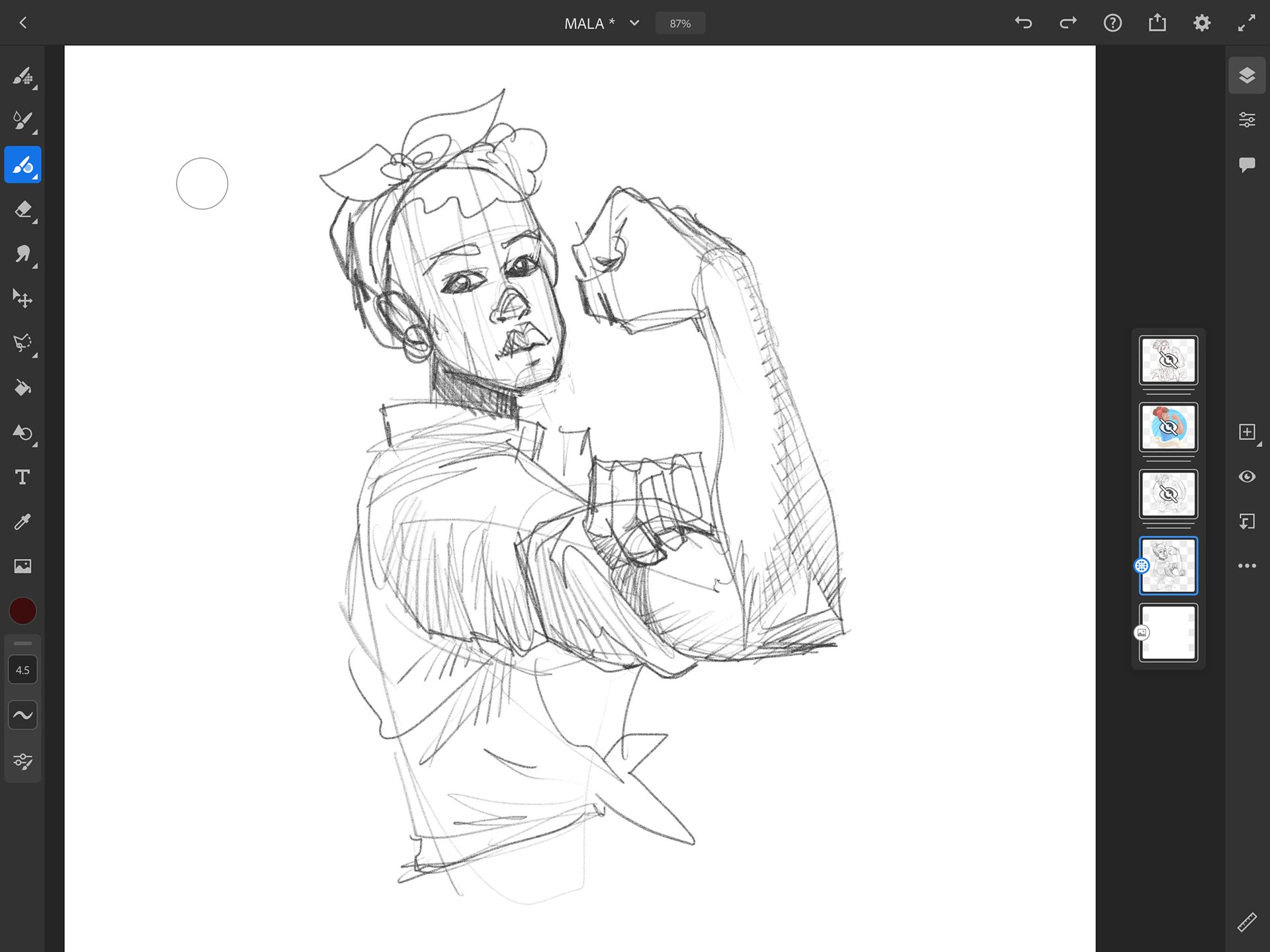1270x952 pixels.
Task: Click the 87% zoom level field
Action: pyautogui.click(x=680, y=23)
